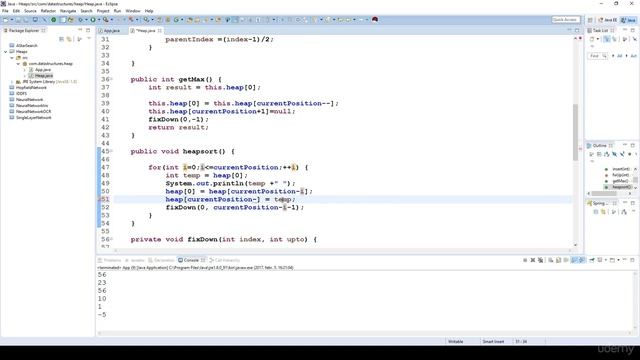Toggle Show Console on Standard Out
This screenshot has height=360, width=640.
pyautogui.click(x=574, y=260)
